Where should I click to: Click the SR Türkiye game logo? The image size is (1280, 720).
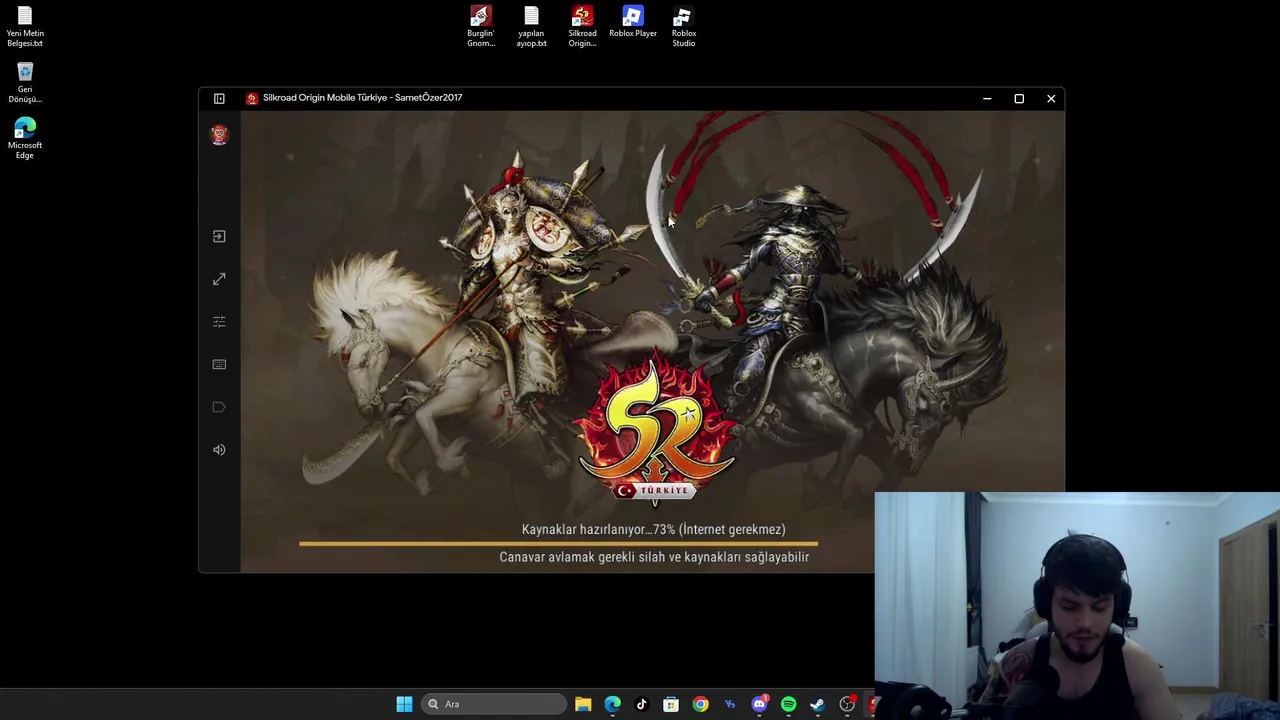656,430
